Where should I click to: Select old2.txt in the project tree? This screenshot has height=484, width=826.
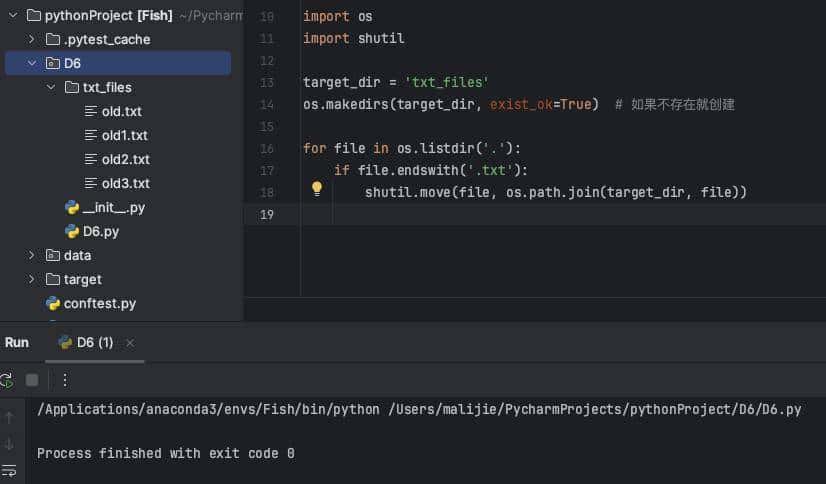tap(126, 159)
